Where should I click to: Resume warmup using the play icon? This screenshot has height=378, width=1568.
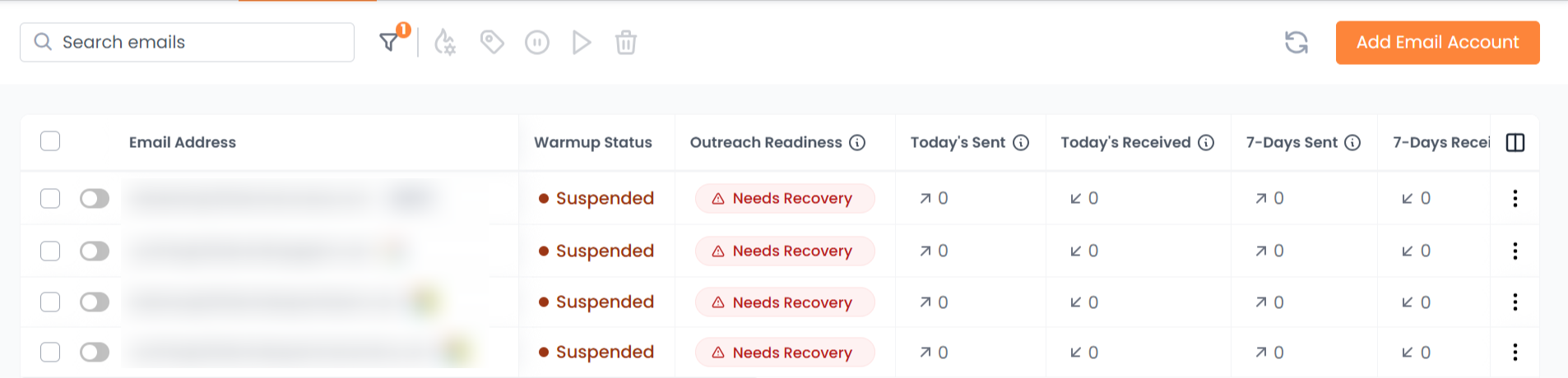tap(582, 42)
